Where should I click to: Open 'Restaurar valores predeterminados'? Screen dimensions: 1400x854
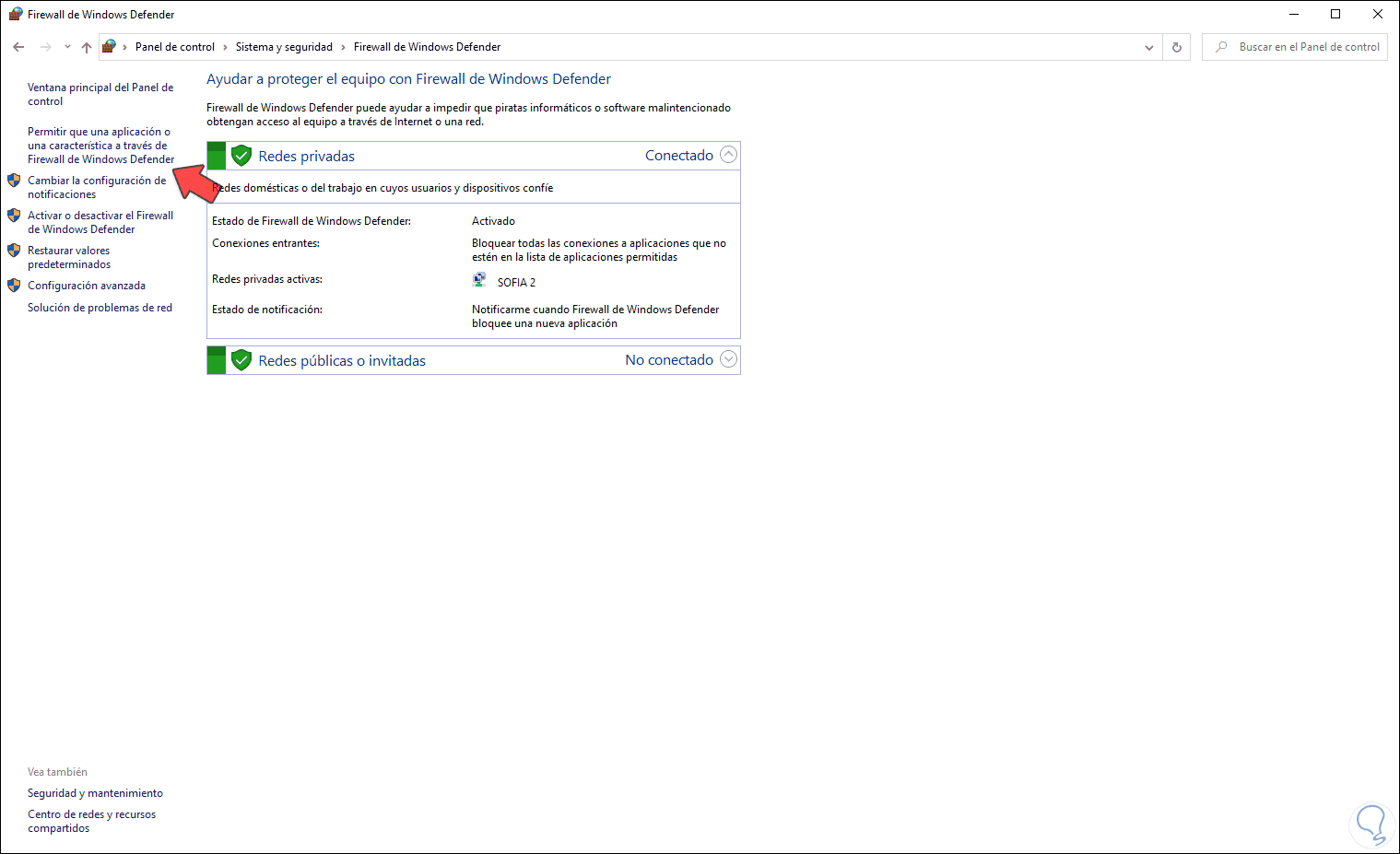pyautogui.click(x=69, y=258)
